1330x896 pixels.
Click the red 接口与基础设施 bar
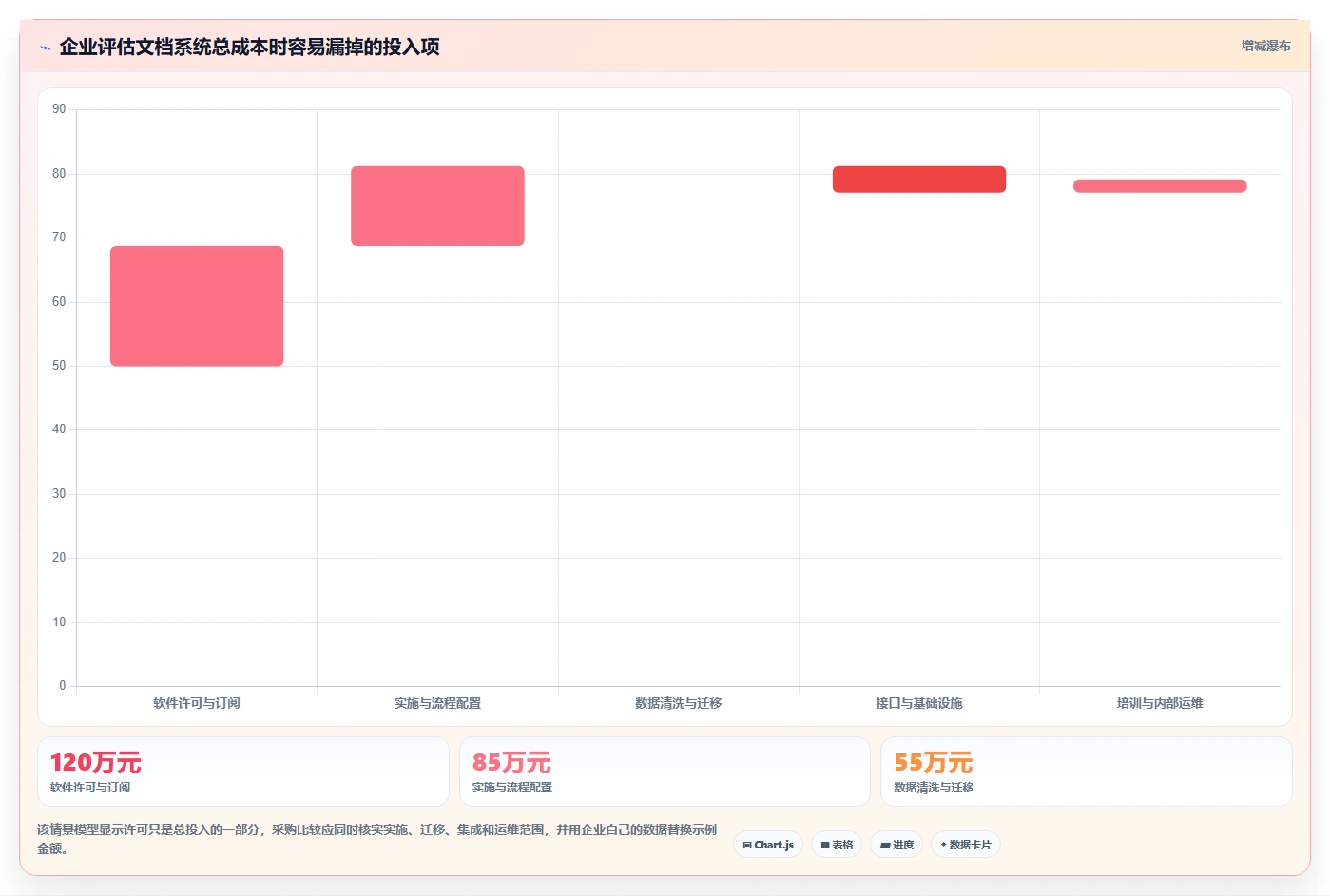(x=919, y=180)
